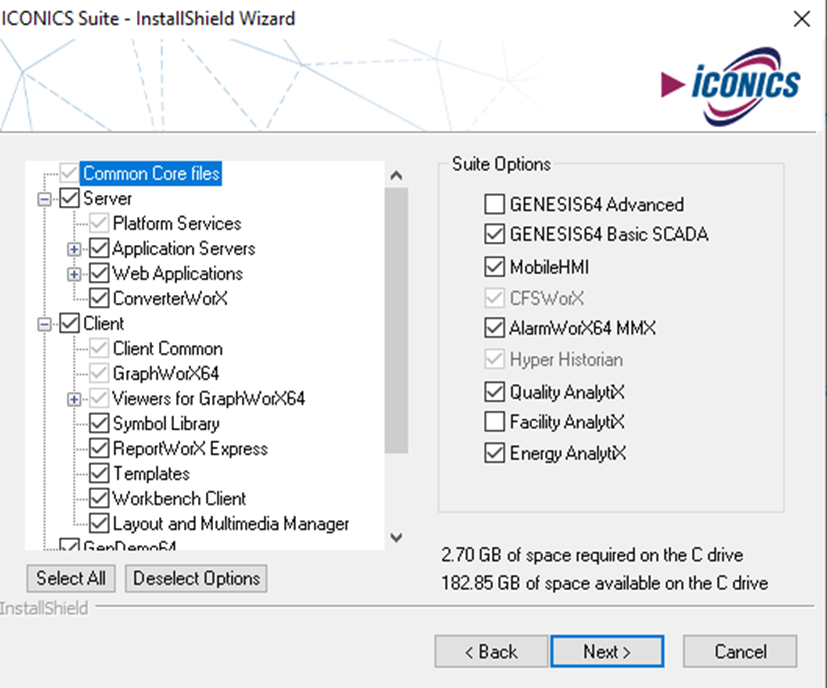Collapse the Server tree node
This screenshot has width=827, height=688.
coord(45,199)
